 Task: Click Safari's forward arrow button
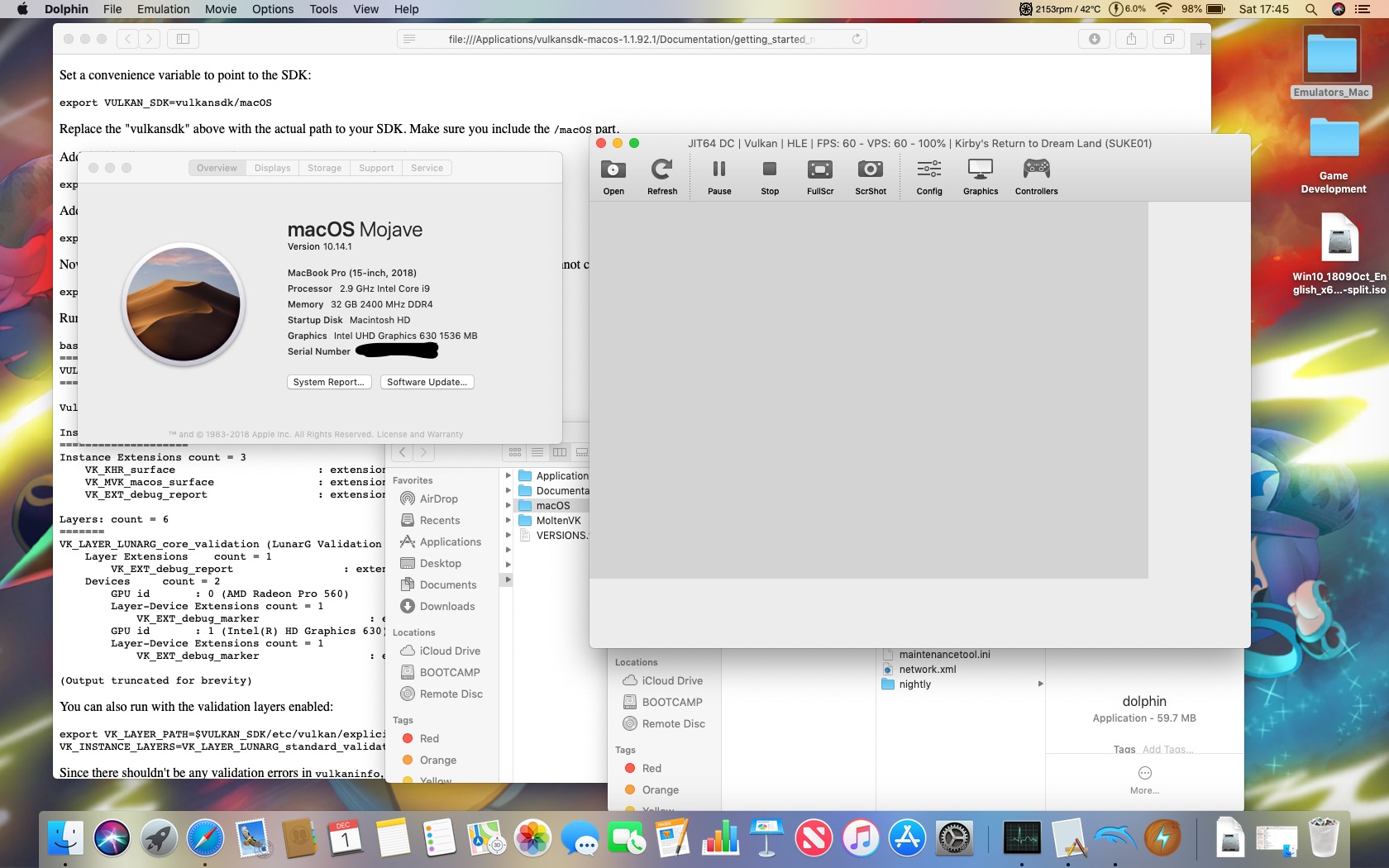point(149,39)
